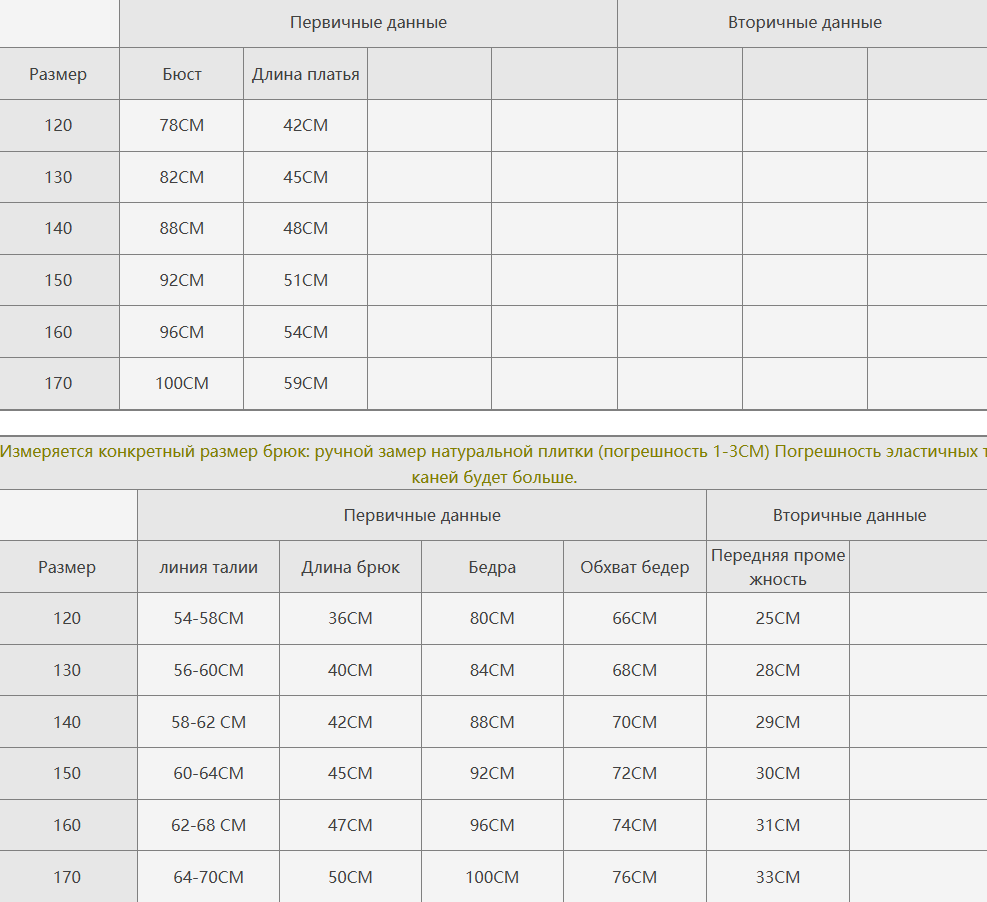Select the '82CM' bust cell

pos(181,177)
